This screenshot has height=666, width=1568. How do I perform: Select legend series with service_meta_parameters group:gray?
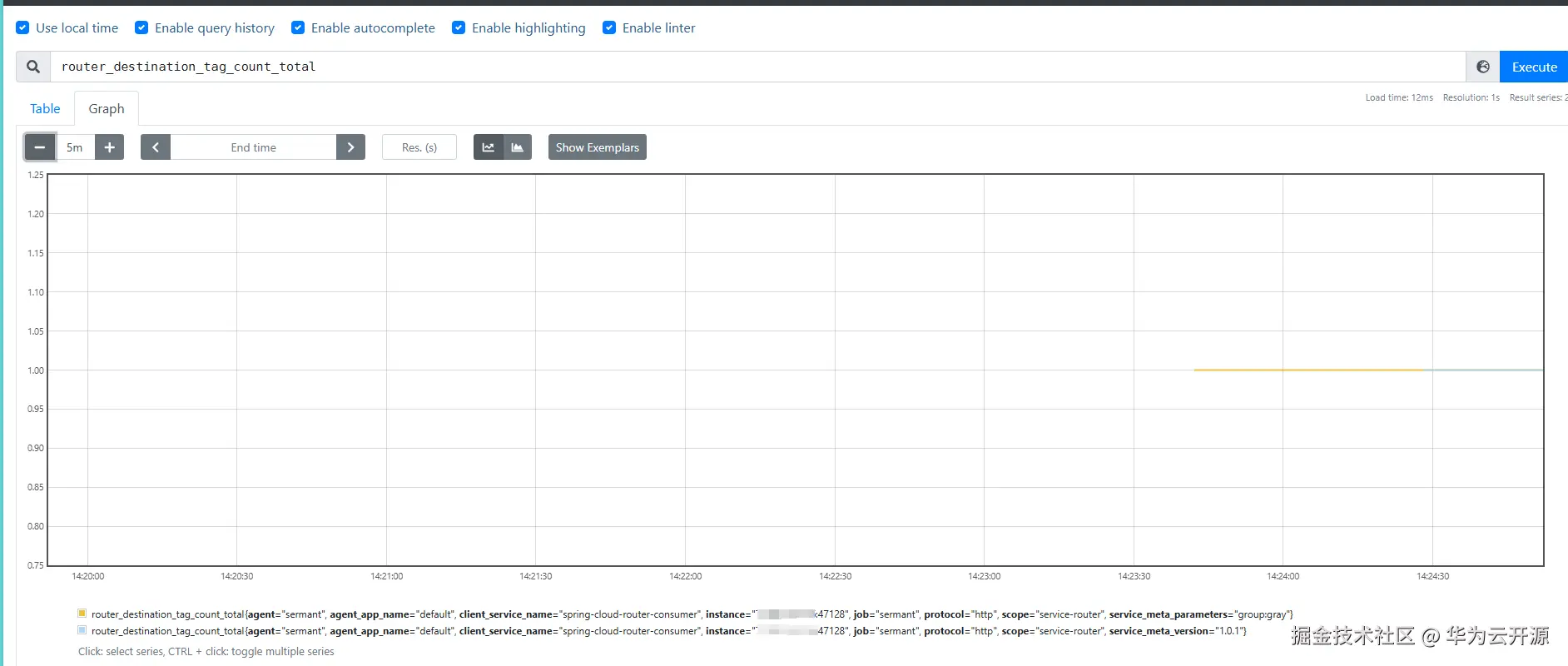point(692,614)
